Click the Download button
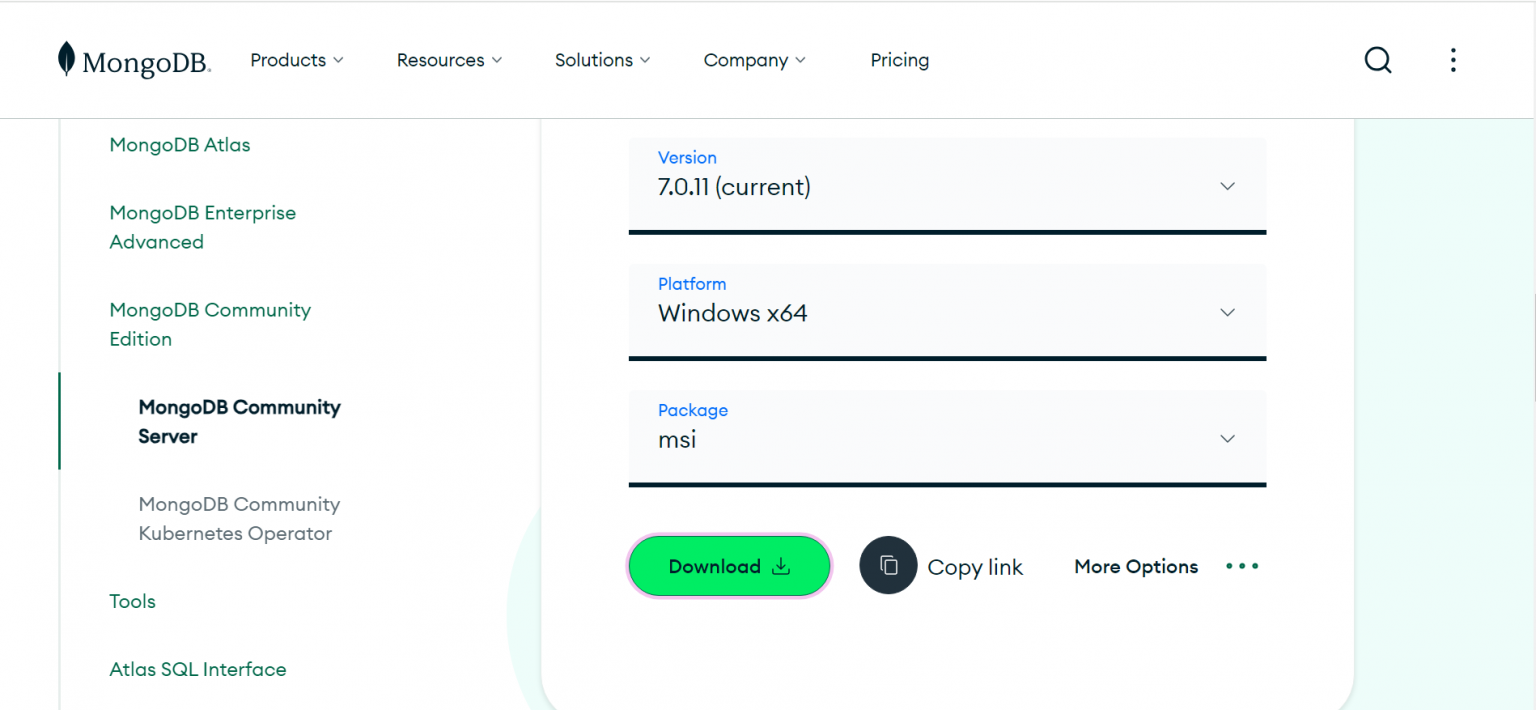This screenshot has height=710, width=1536. coord(729,566)
